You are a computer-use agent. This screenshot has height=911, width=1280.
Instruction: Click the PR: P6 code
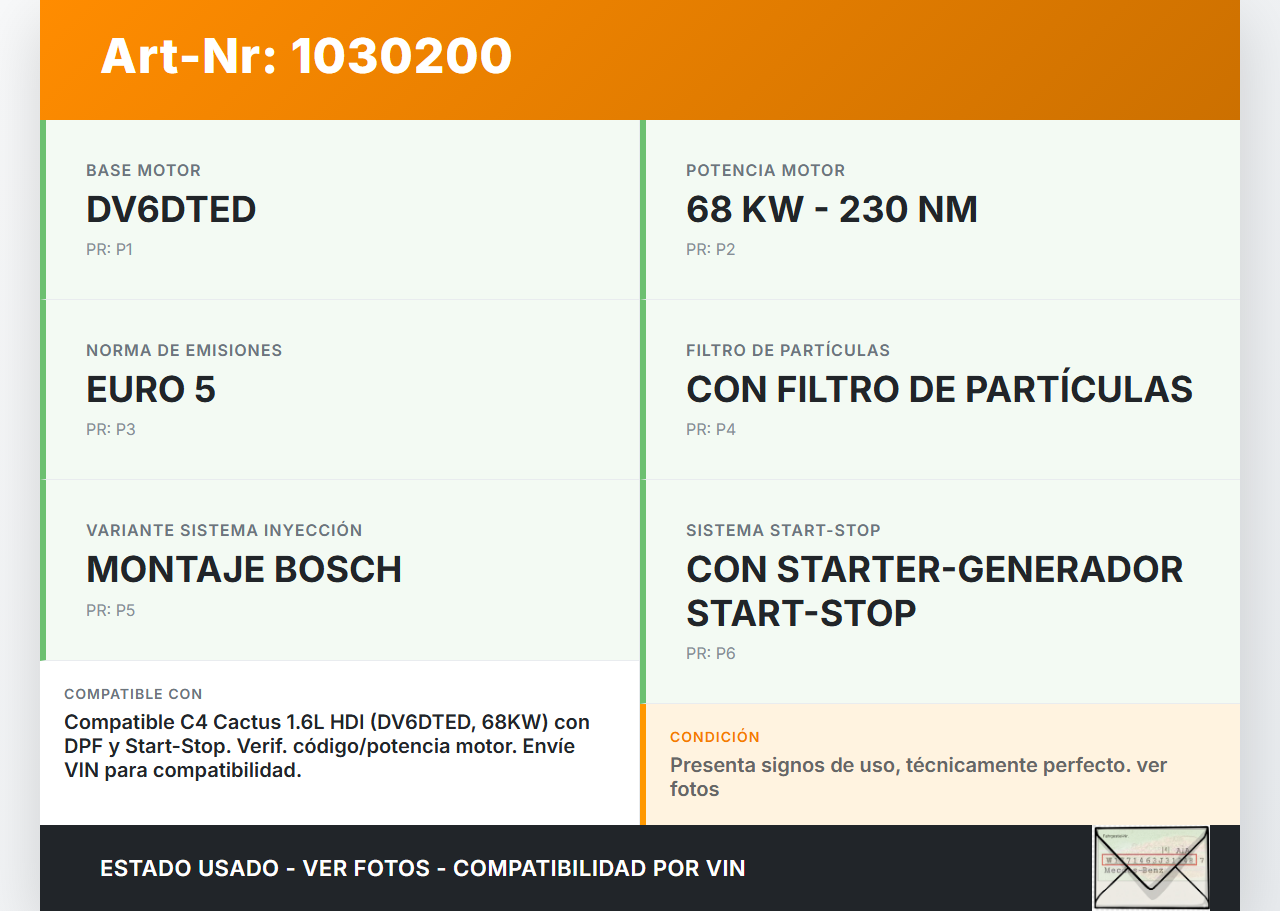click(x=710, y=653)
